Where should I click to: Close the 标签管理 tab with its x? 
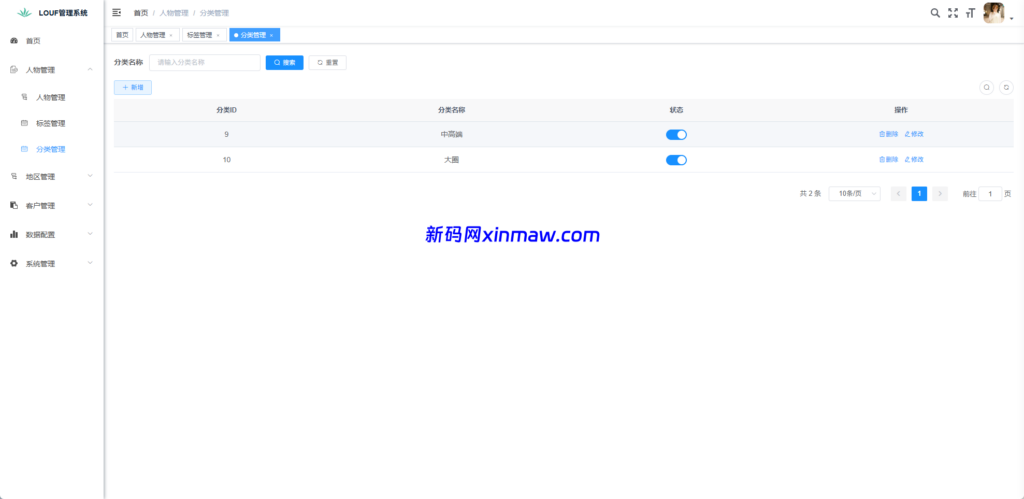click(217, 35)
